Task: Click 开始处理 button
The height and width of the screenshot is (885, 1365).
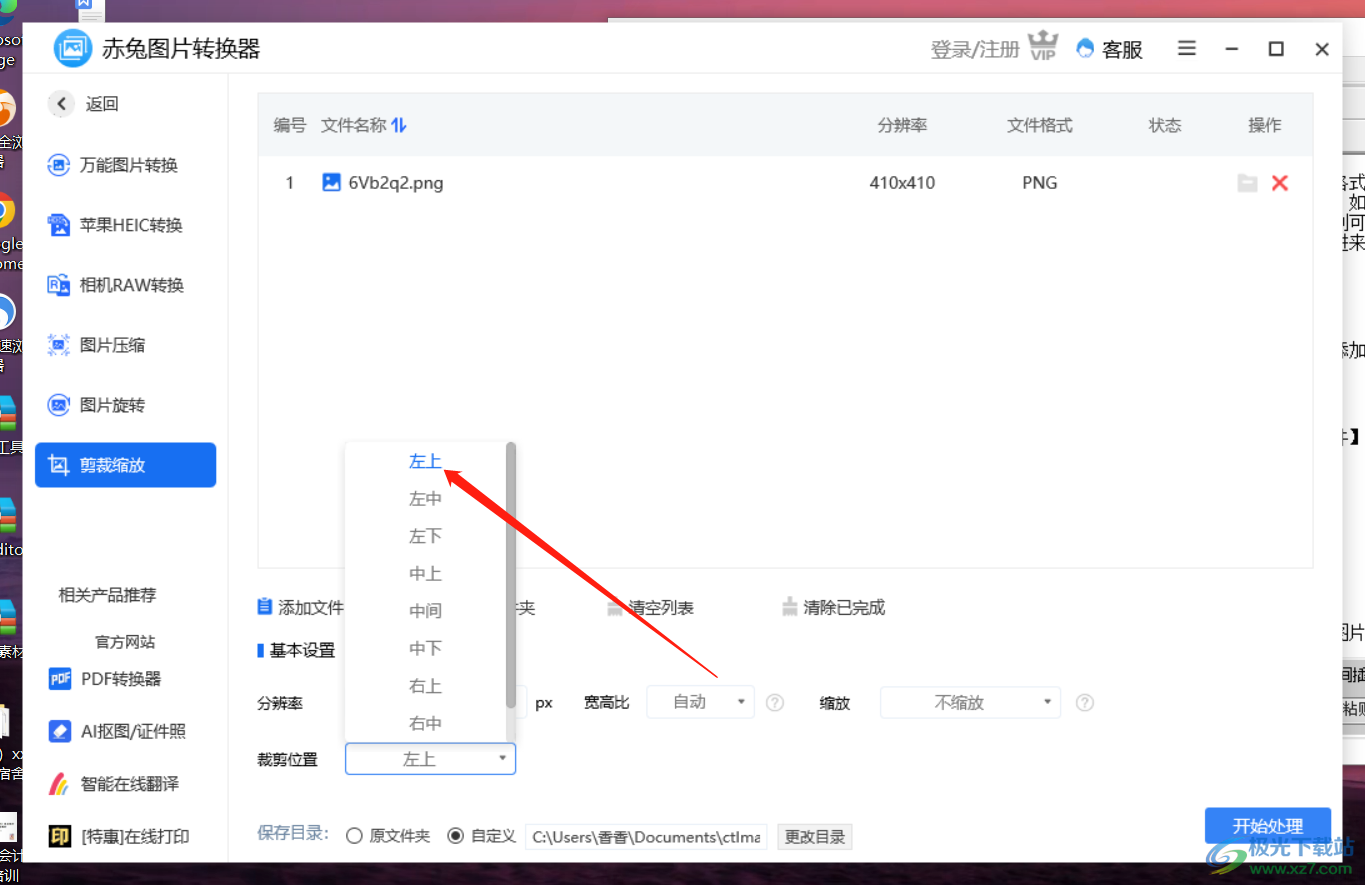Action: [1268, 826]
